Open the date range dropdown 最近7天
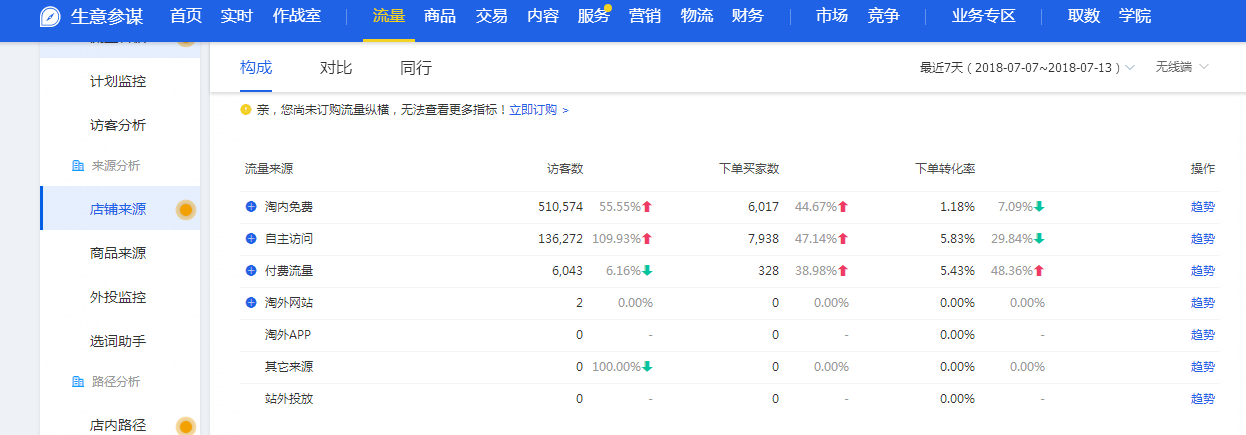 pyautogui.click(x=1026, y=68)
